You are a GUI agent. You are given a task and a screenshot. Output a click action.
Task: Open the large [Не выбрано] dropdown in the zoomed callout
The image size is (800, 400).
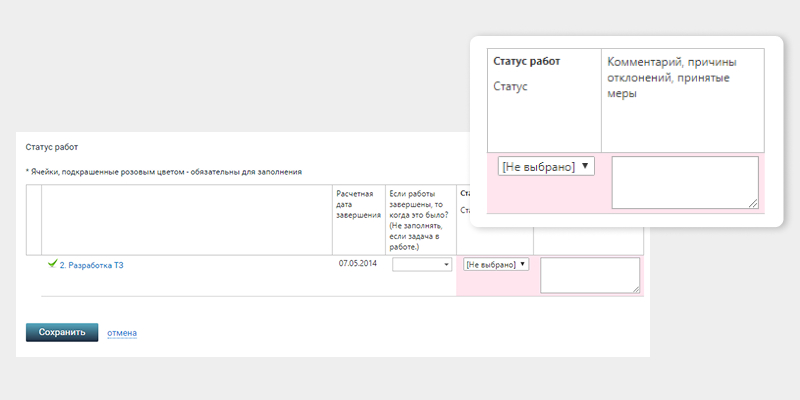click(546, 166)
